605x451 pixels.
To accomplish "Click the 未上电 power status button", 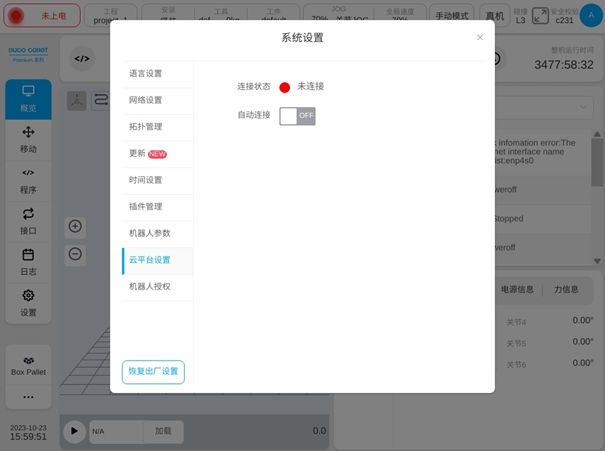I will [43, 15].
